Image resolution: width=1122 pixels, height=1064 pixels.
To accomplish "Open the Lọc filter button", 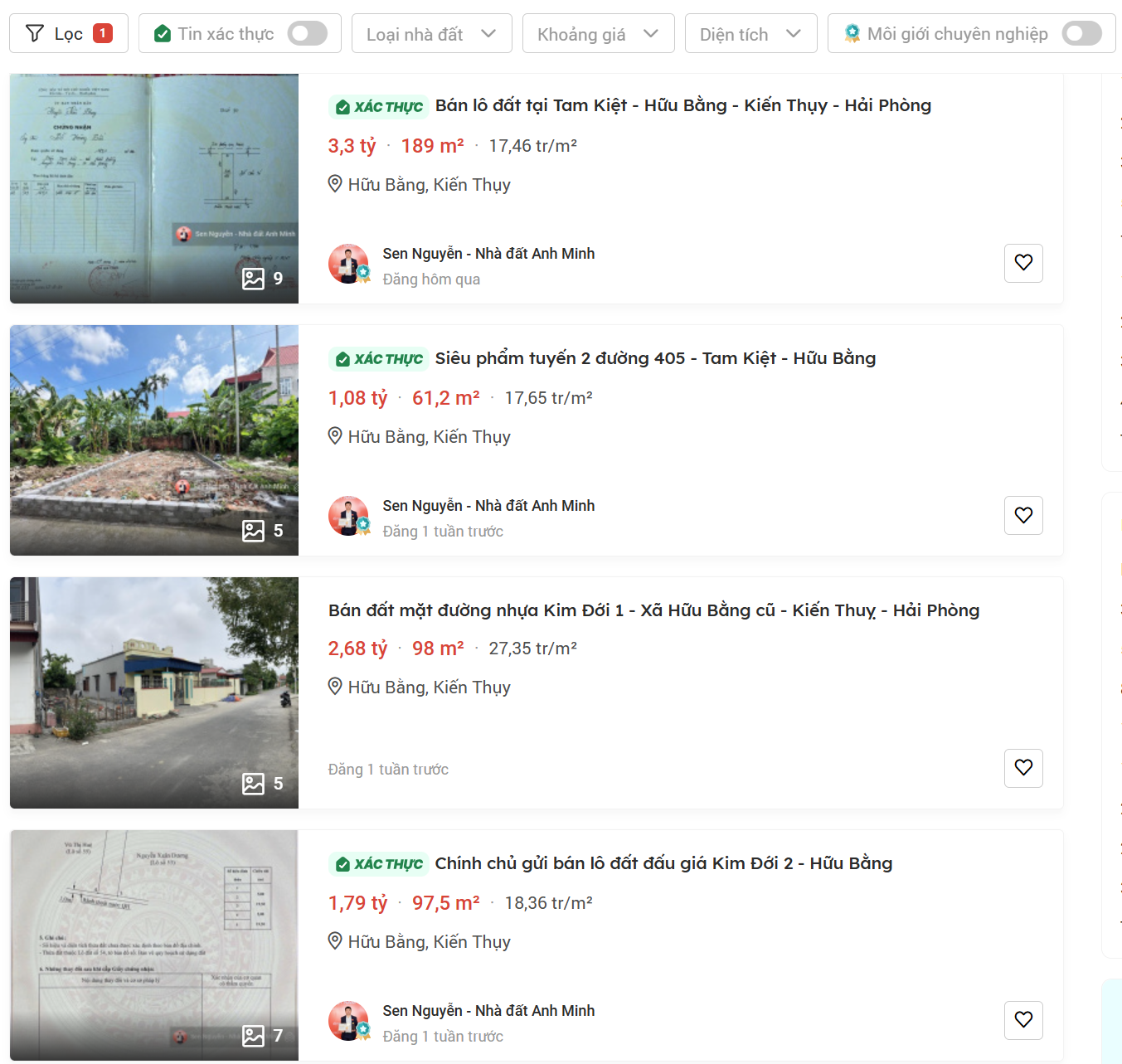I will click(68, 33).
